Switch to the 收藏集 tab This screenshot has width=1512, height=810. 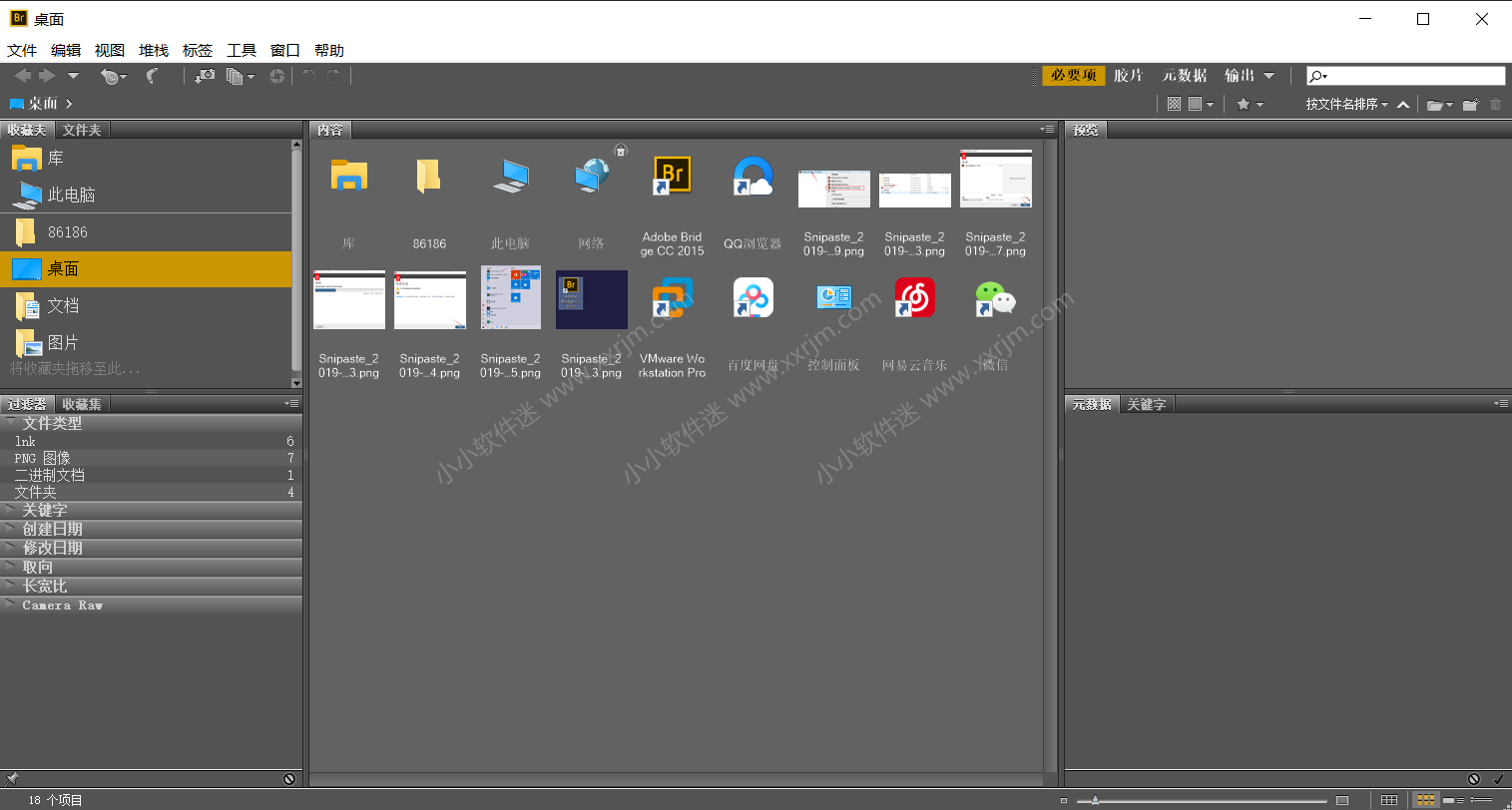(81, 404)
